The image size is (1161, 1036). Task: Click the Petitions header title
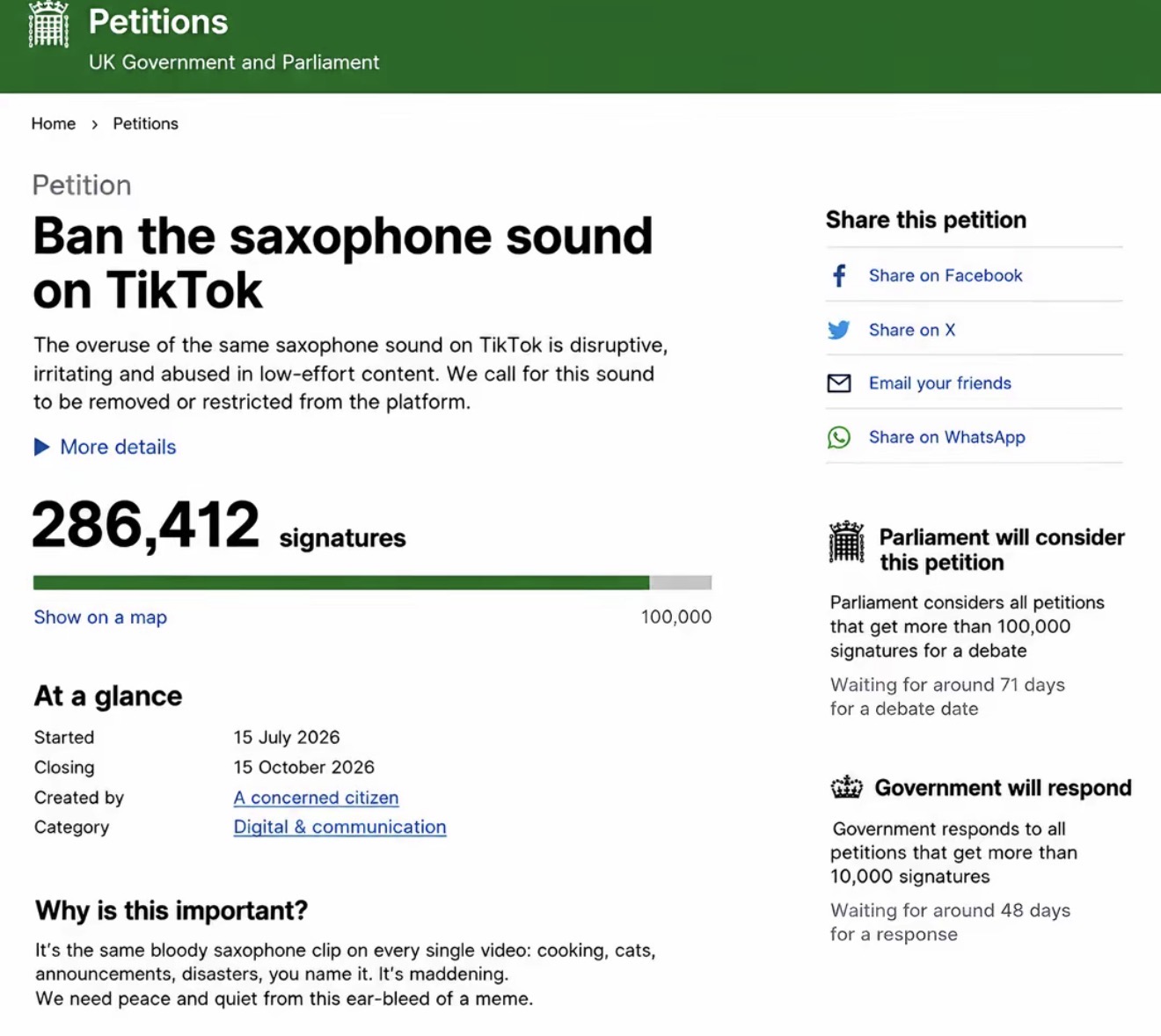pos(158,22)
